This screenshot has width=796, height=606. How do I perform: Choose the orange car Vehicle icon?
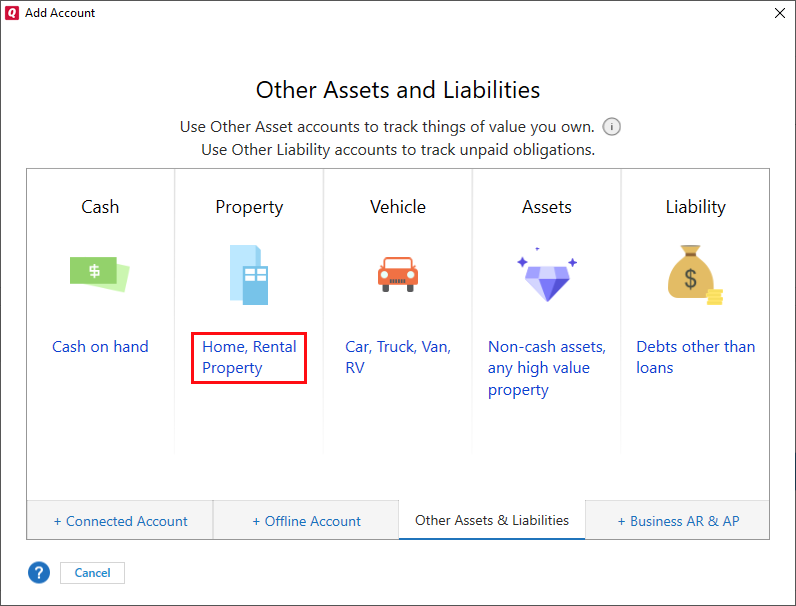(397, 274)
